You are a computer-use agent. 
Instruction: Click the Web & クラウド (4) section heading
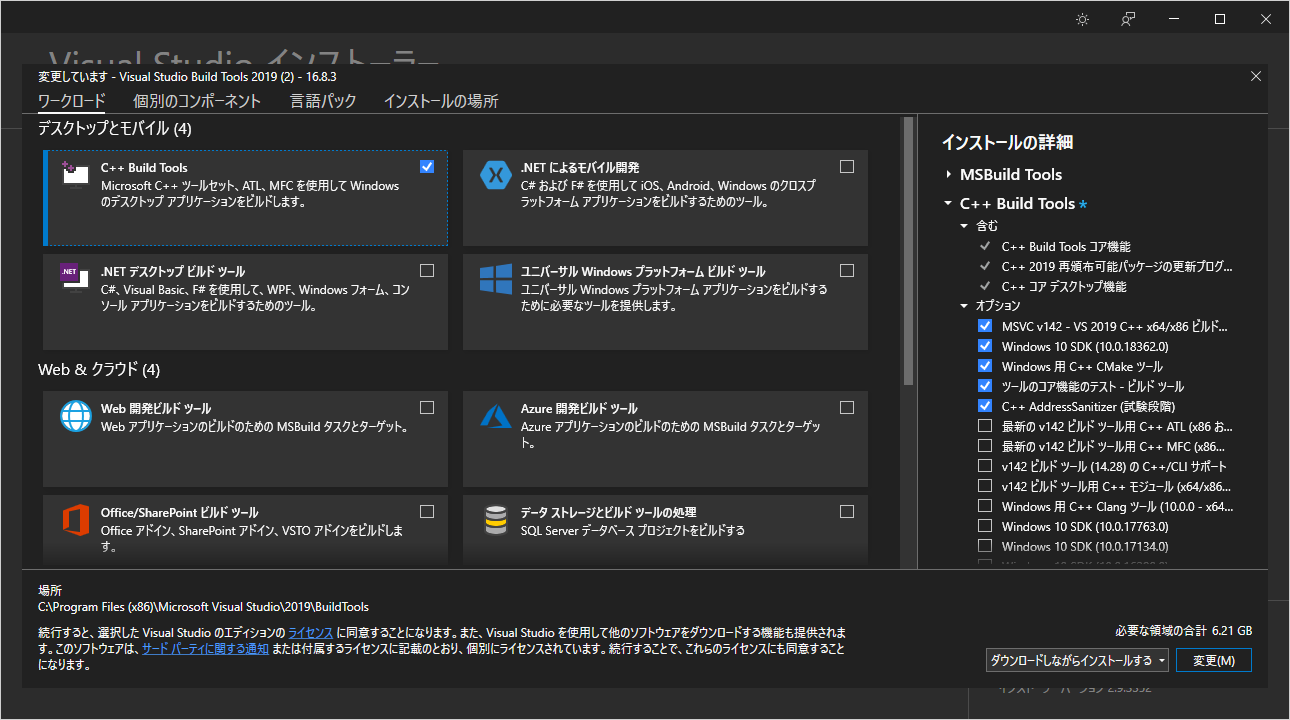pyautogui.click(x=99, y=369)
